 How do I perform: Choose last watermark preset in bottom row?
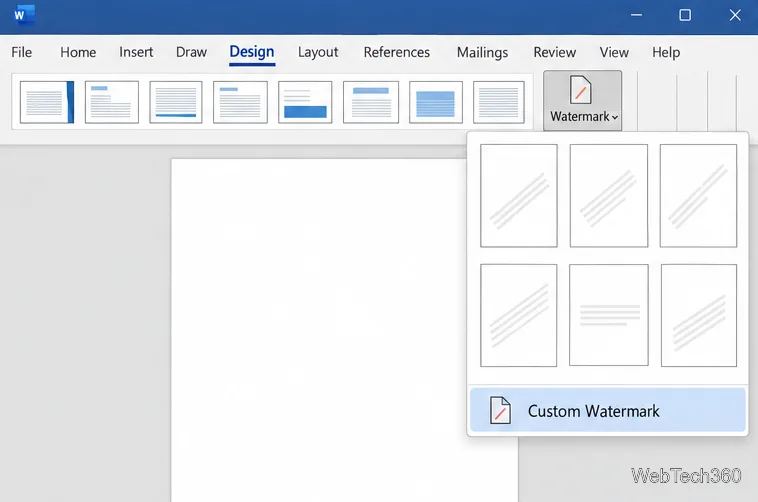699,315
